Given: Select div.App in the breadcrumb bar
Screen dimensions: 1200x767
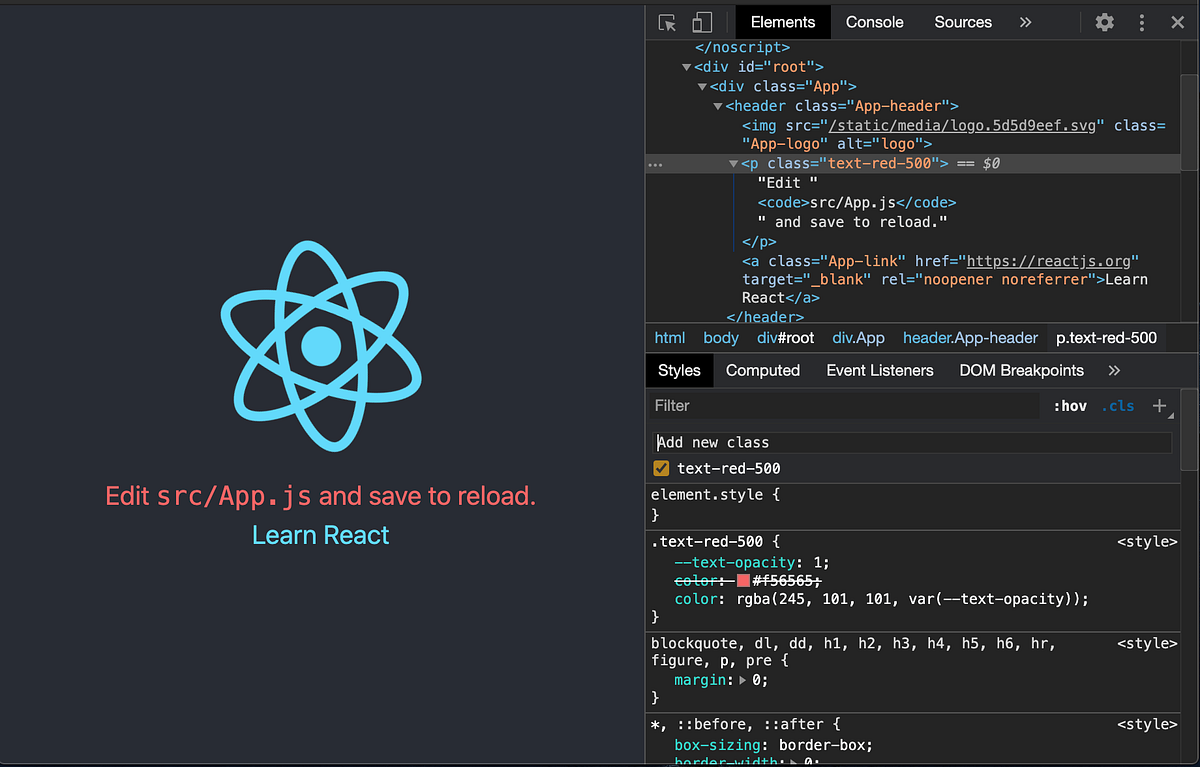Looking at the screenshot, I should click(858, 337).
